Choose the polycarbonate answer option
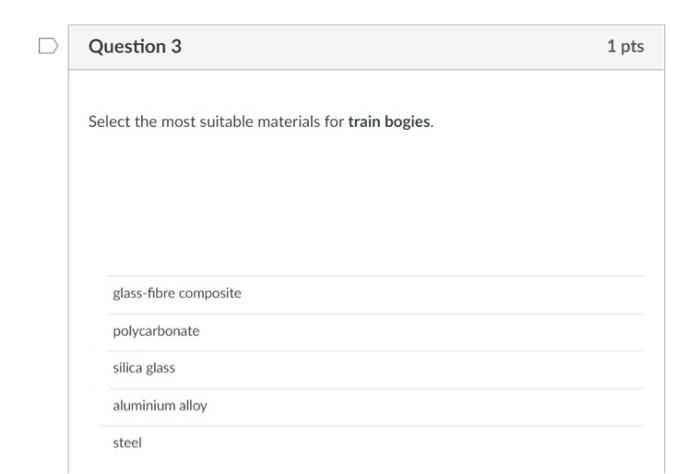This screenshot has height=474, width=700. 156,331
